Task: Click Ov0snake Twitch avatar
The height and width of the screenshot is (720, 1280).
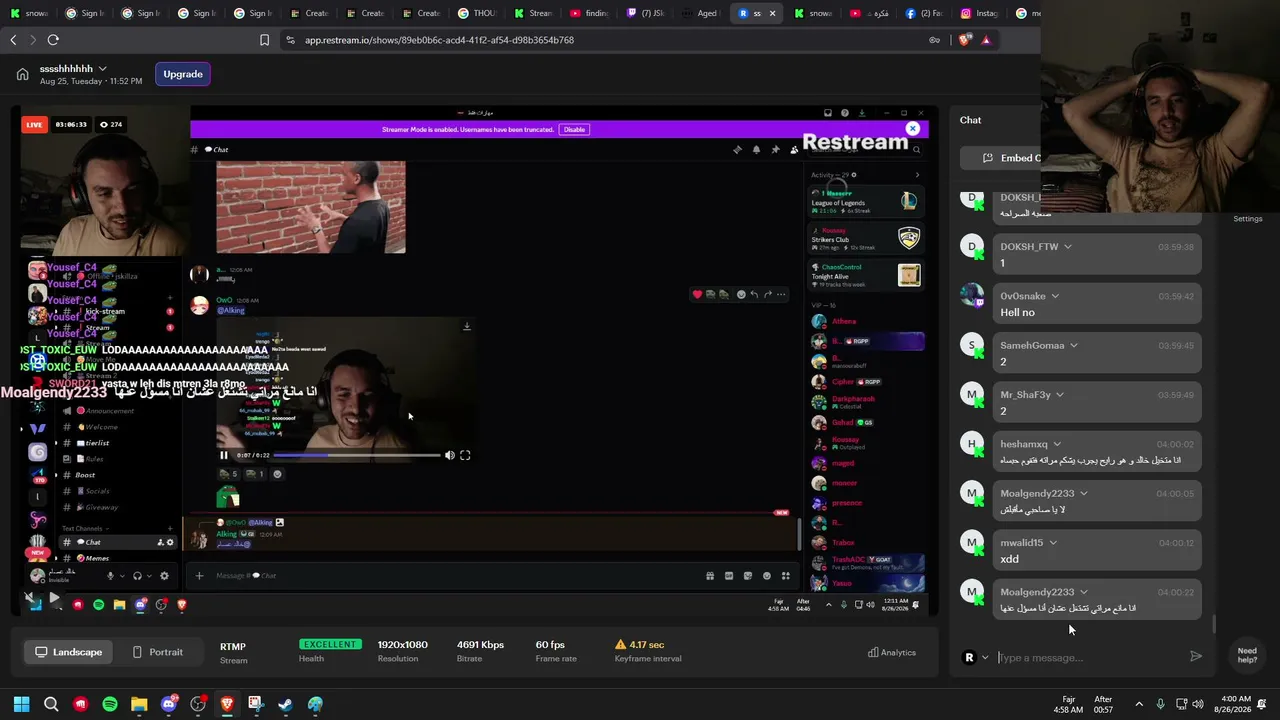Action: tap(972, 296)
